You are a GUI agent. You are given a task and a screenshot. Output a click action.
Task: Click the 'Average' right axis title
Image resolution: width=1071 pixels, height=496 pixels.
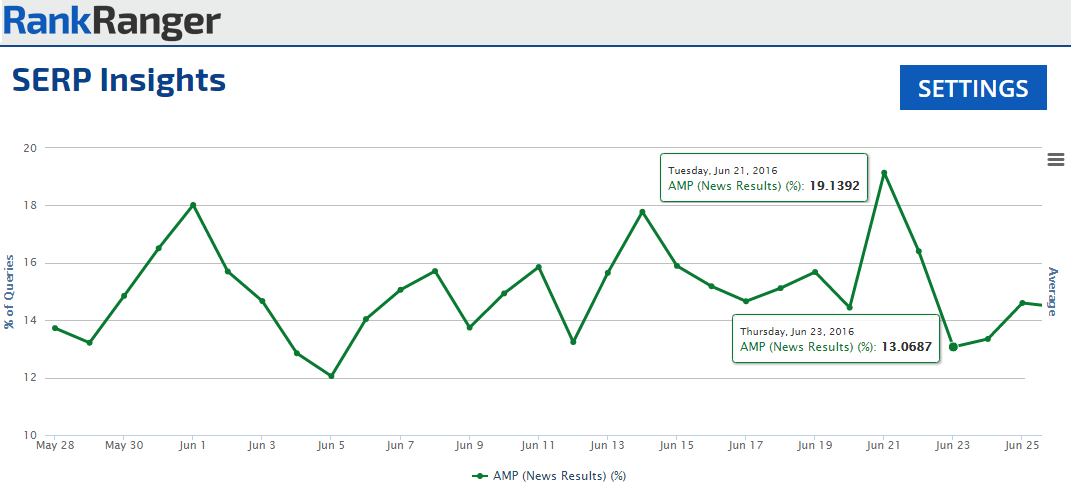click(1052, 291)
